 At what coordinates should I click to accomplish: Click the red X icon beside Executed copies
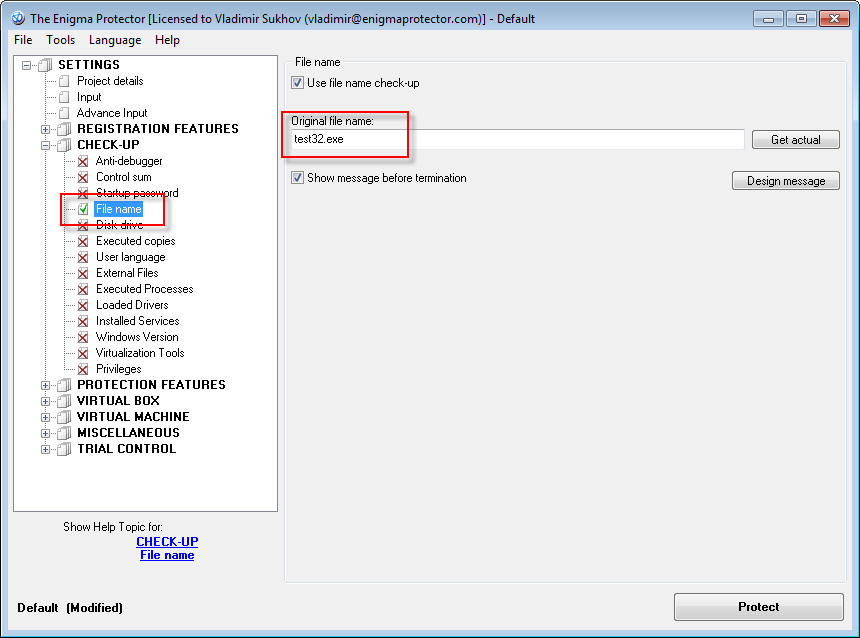point(83,241)
